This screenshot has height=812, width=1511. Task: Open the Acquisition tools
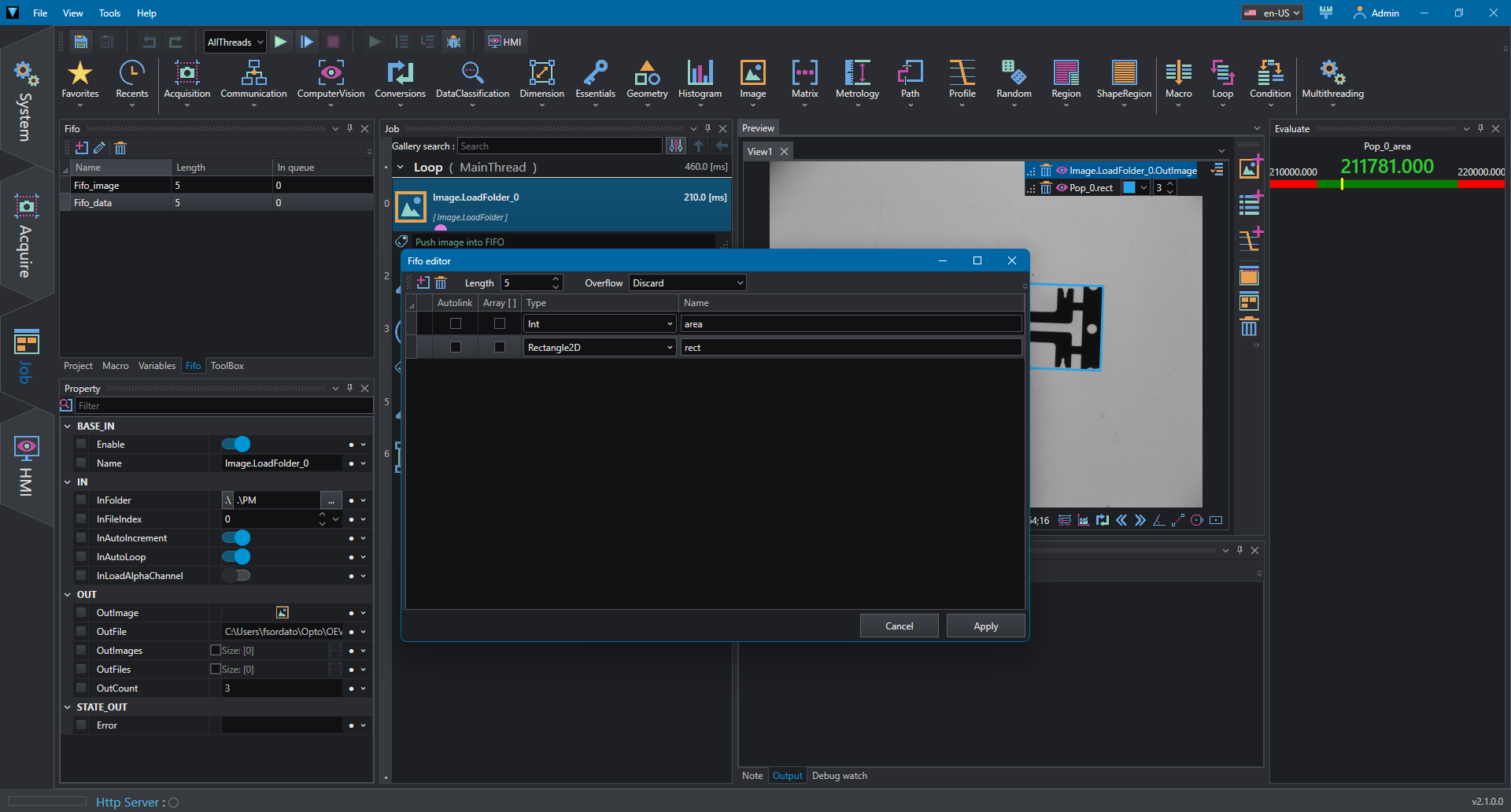(187, 81)
